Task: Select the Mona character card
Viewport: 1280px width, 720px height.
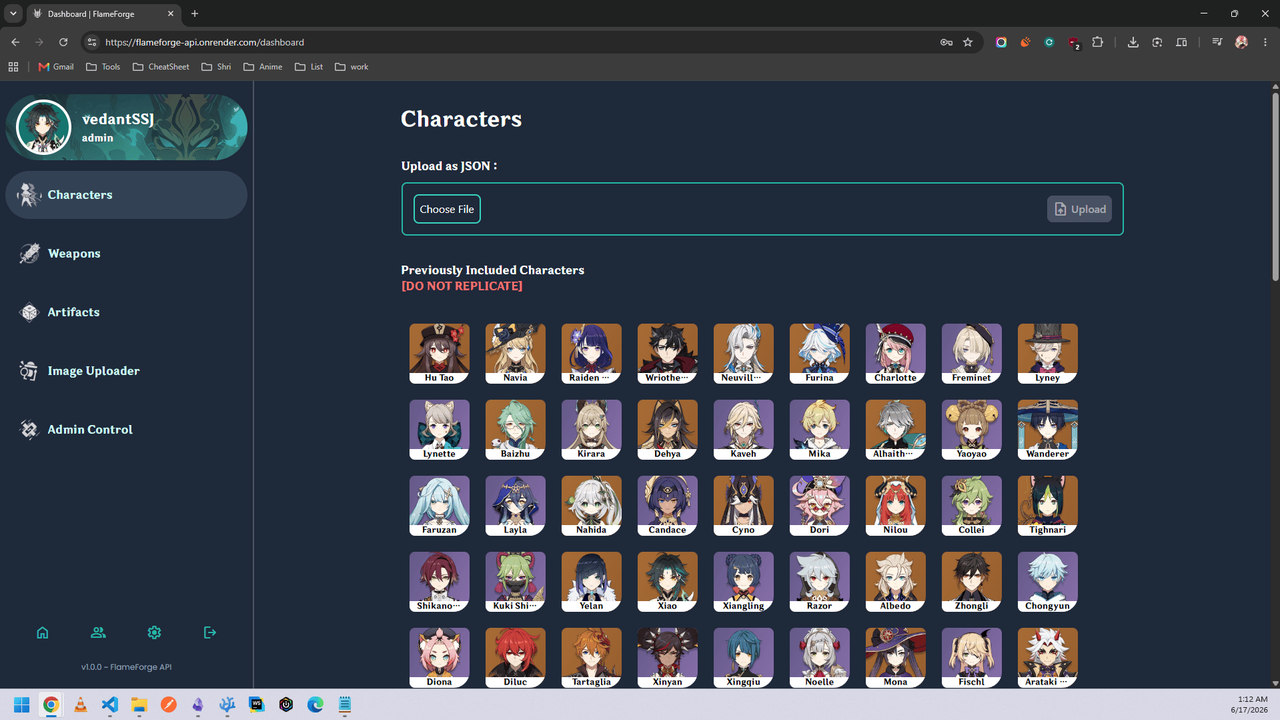Action: [895, 657]
